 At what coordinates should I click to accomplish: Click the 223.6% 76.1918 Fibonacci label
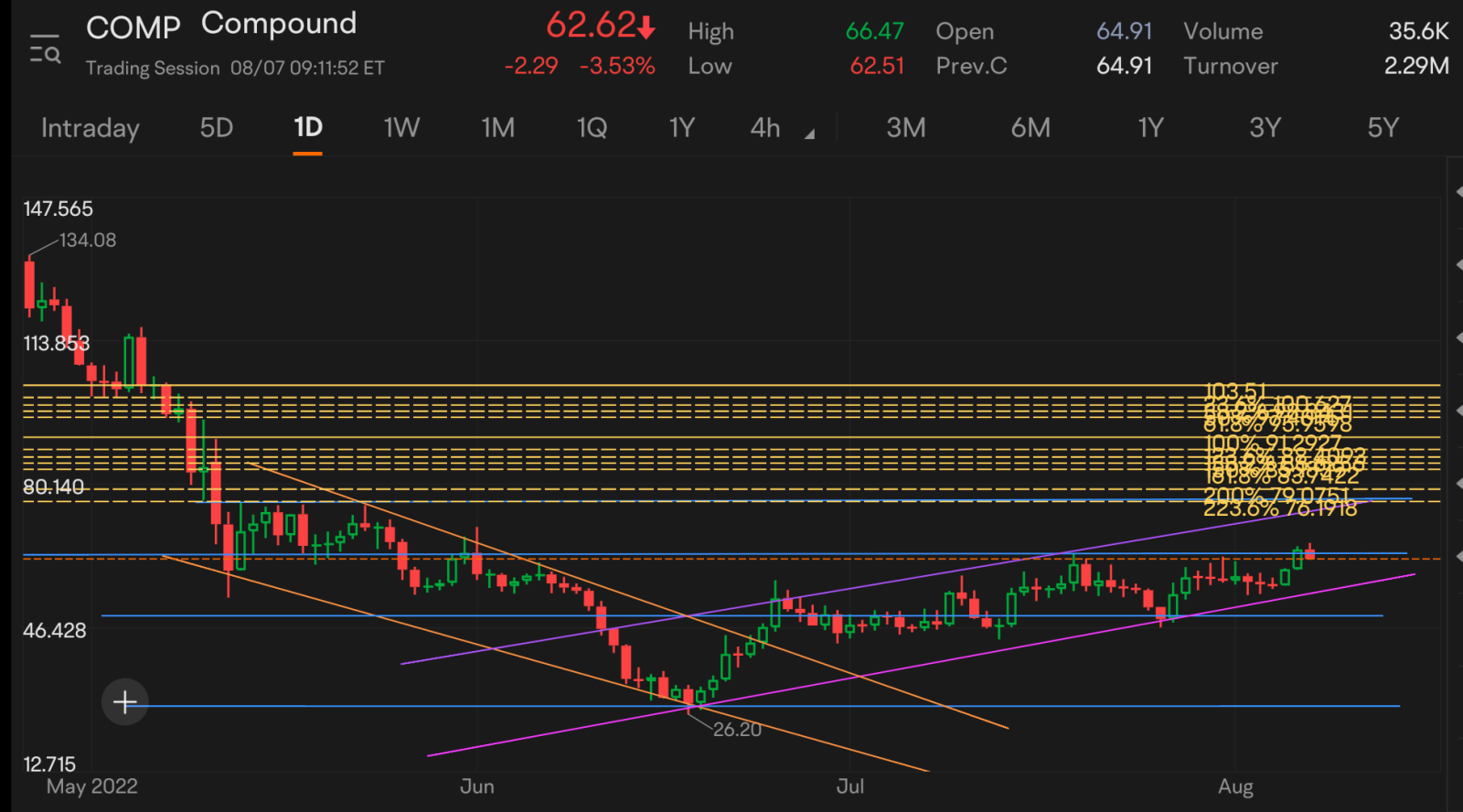pyautogui.click(x=1280, y=509)
